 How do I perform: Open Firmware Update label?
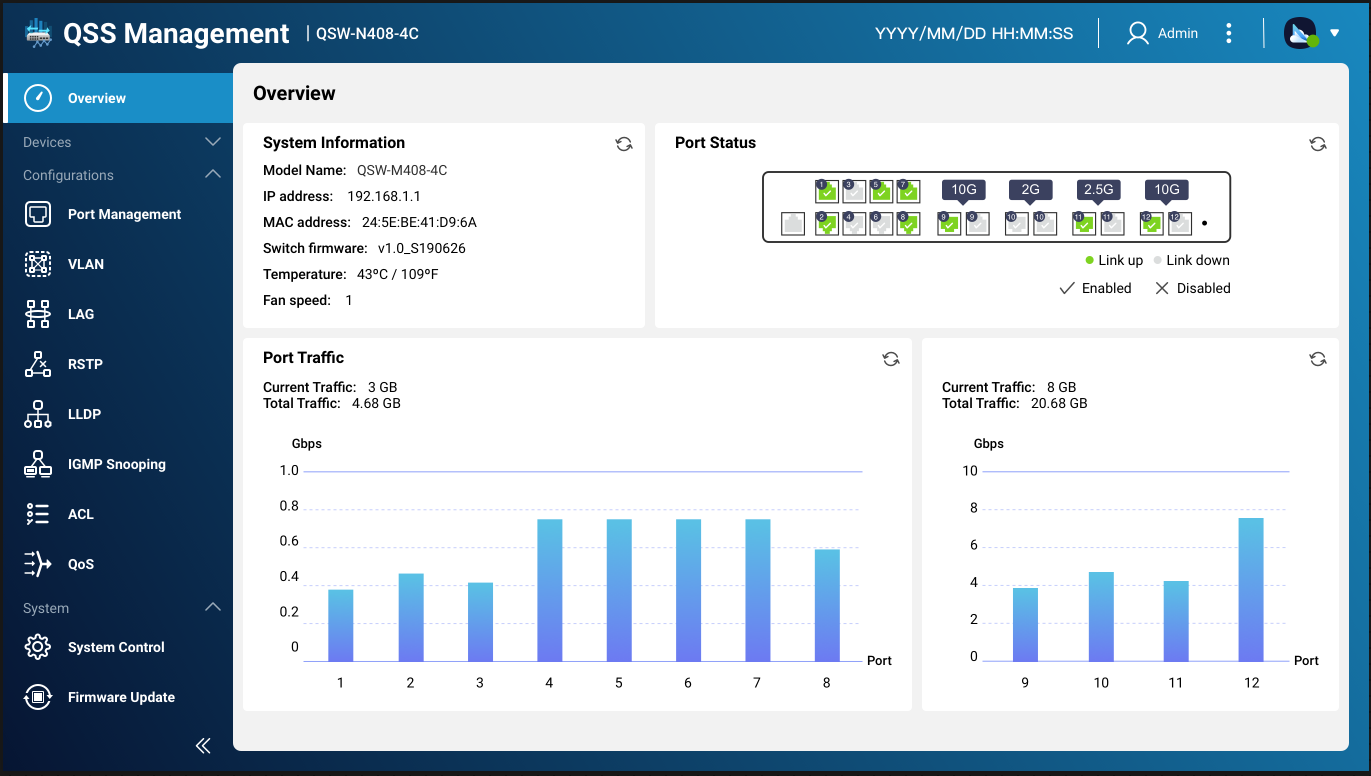tap(121, 697)
